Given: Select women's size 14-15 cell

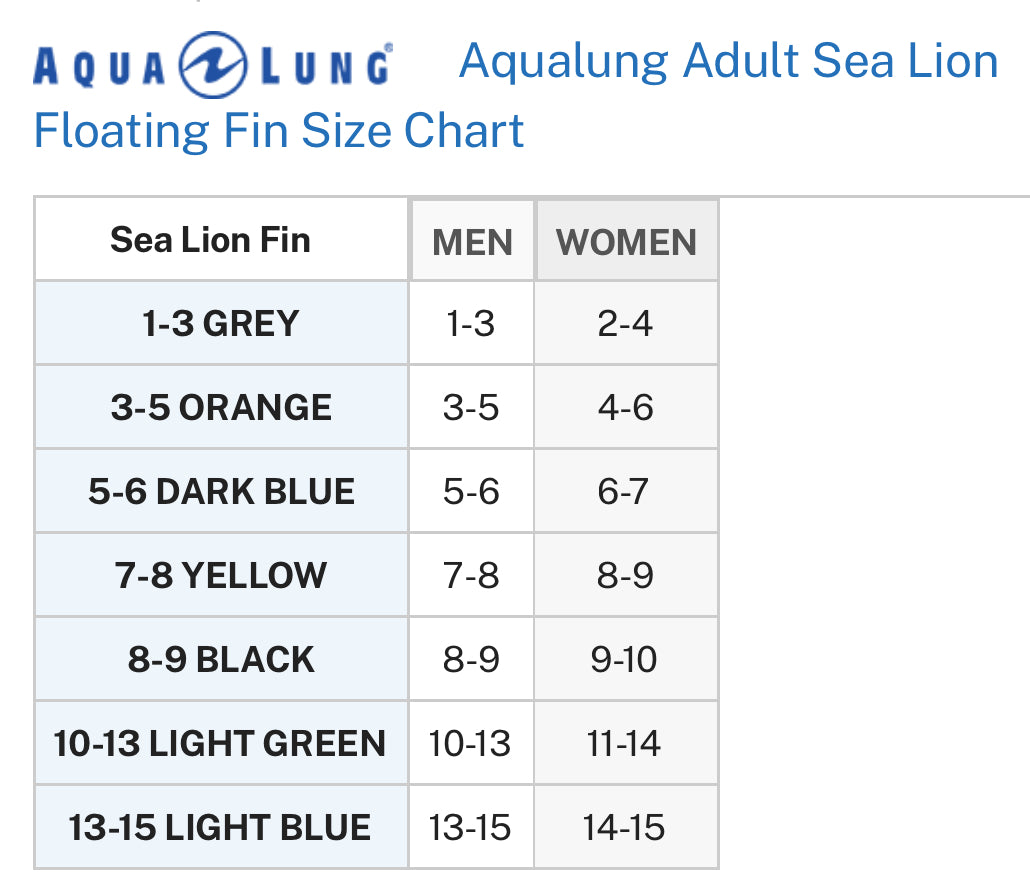Looking at the screenshot, I should (625, 828).
